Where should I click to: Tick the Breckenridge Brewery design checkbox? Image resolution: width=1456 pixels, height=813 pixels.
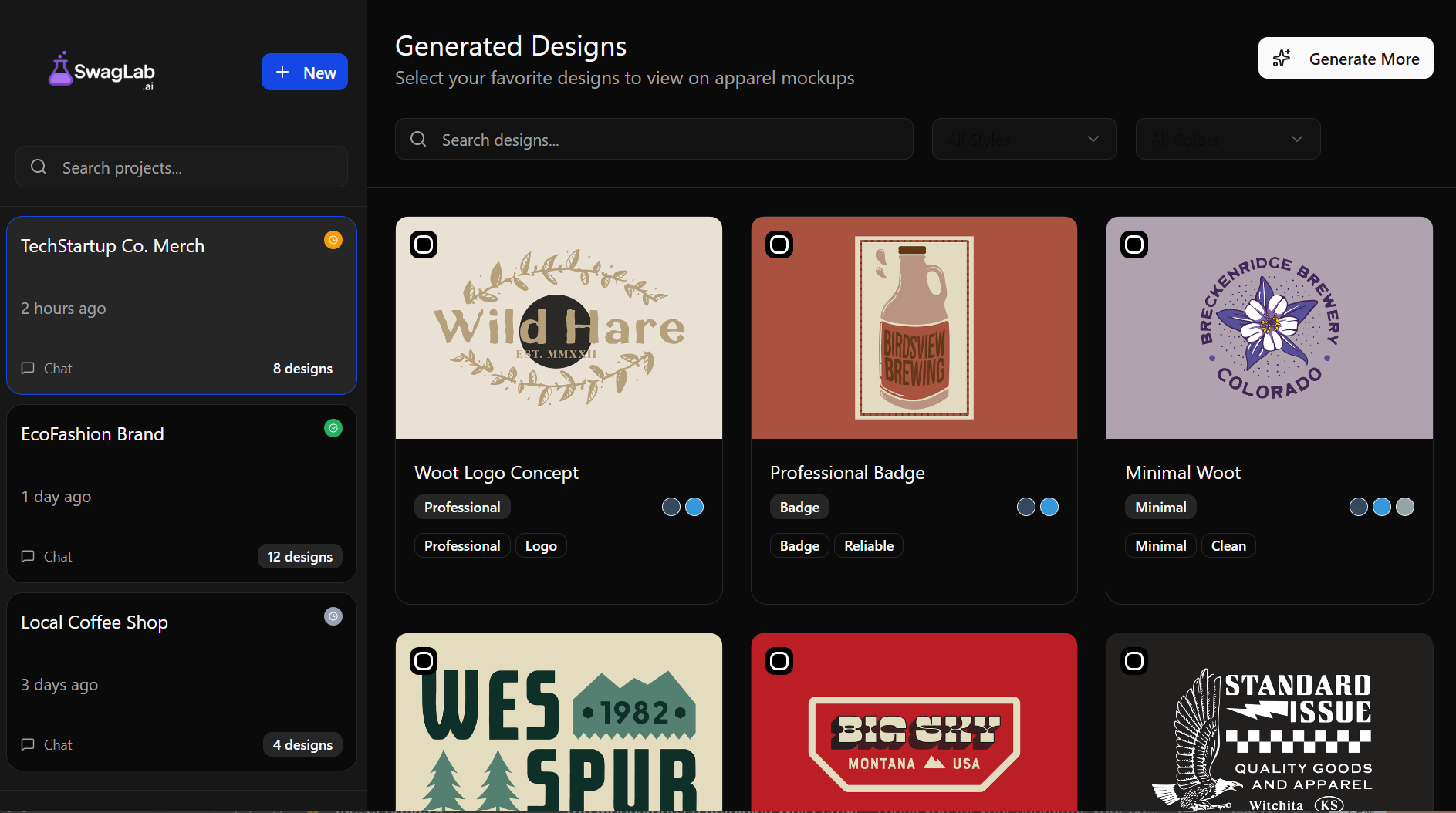coord(1134,245)
